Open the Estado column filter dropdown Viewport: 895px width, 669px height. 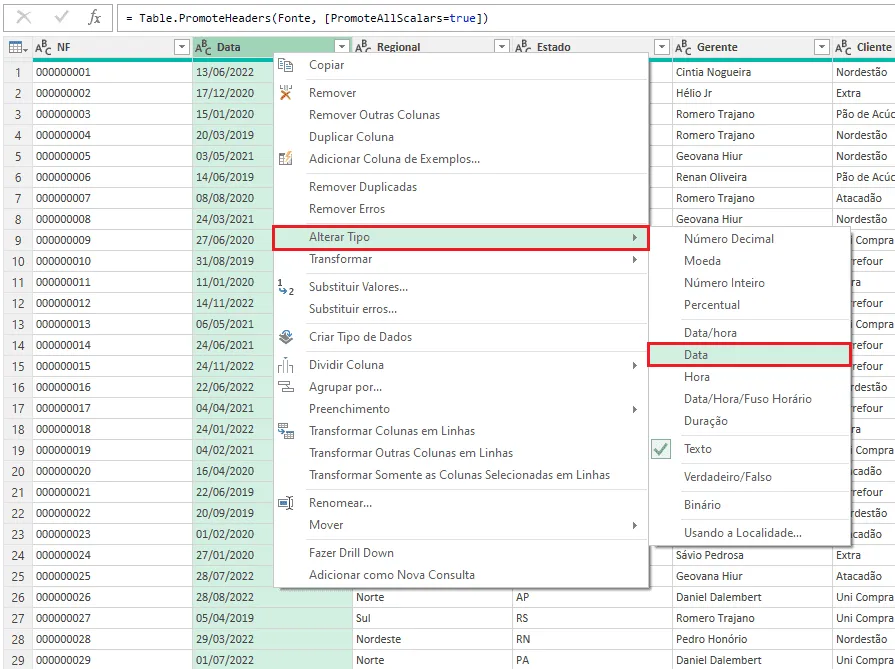point(661,47)
